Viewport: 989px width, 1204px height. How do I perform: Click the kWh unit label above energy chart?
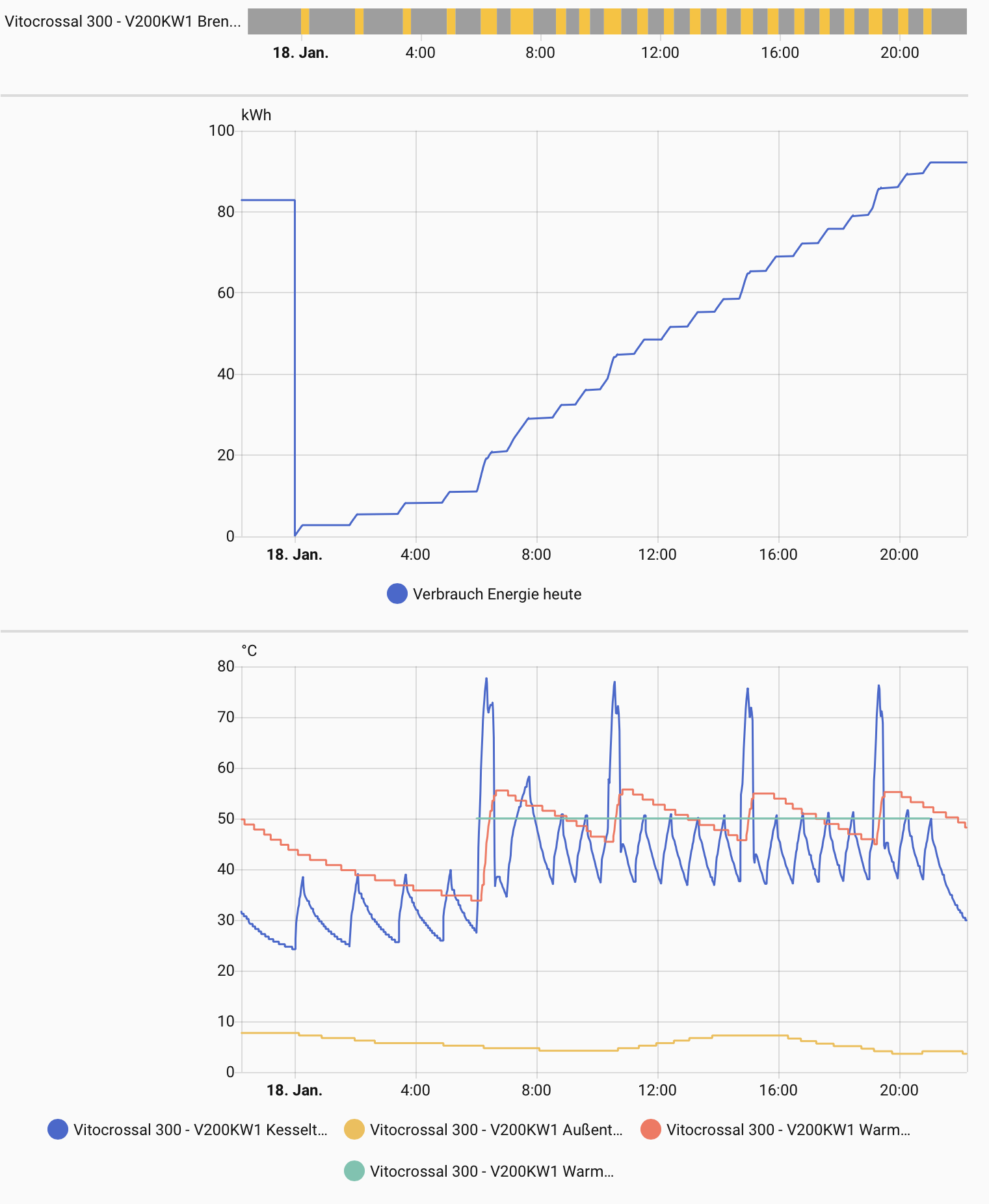tap(256, 115)
